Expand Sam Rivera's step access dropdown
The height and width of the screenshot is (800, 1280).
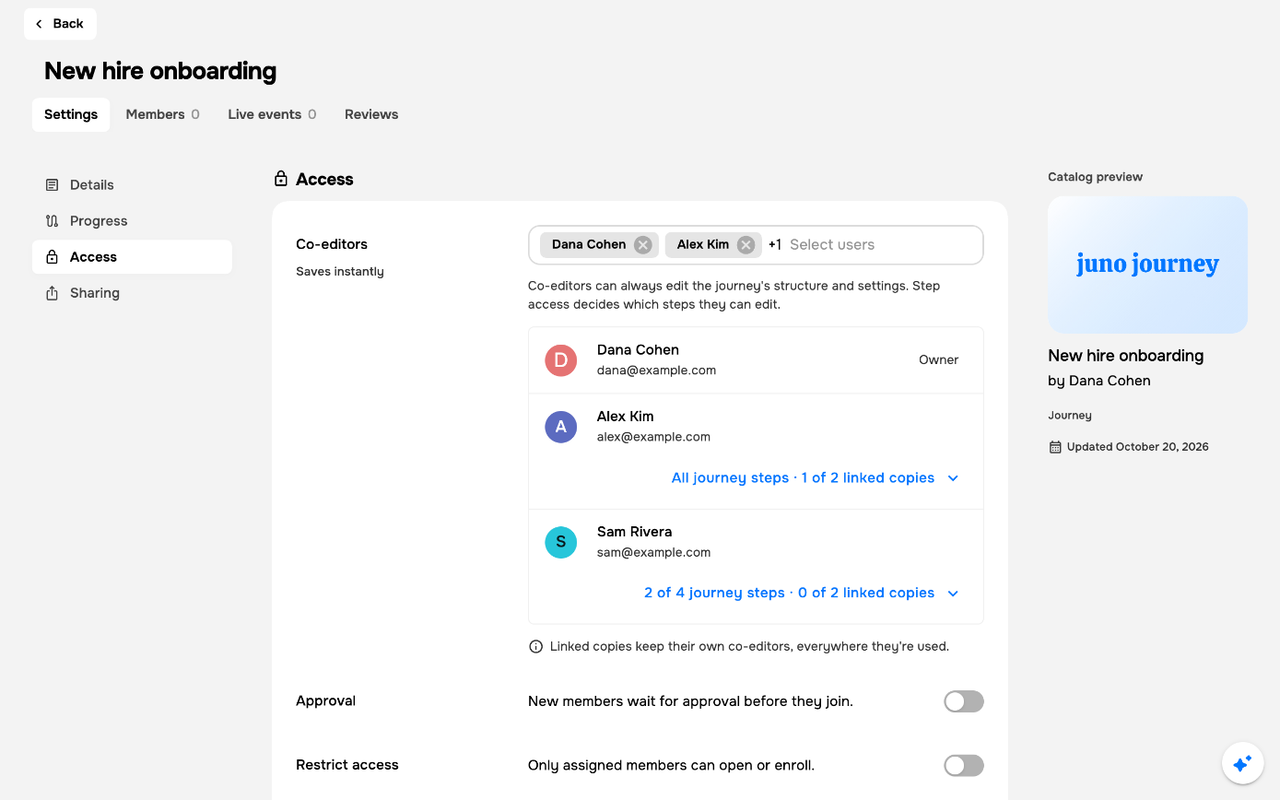pos(802,593)
